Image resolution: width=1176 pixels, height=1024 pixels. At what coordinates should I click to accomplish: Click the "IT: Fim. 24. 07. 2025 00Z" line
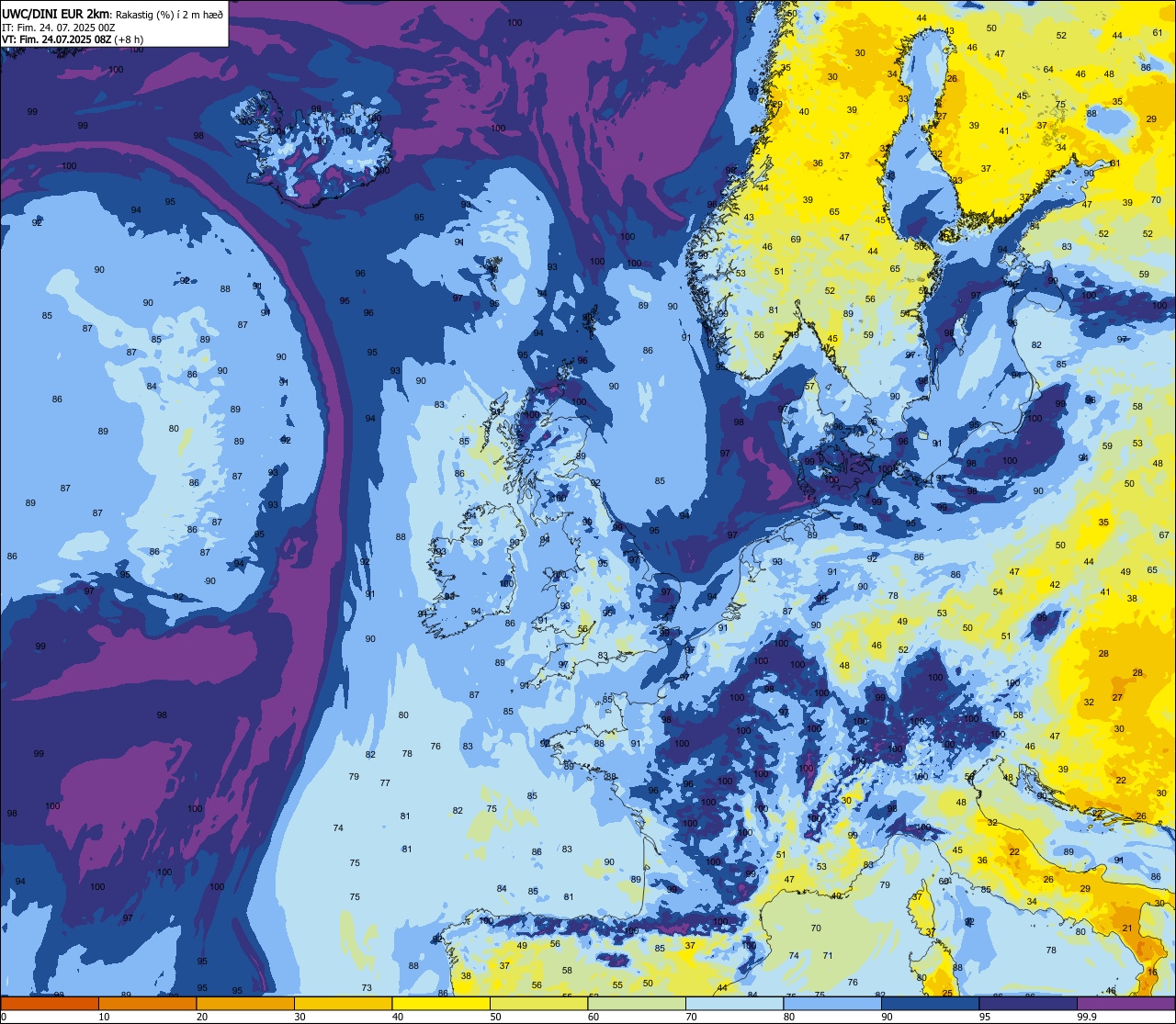tap(58, 28)
